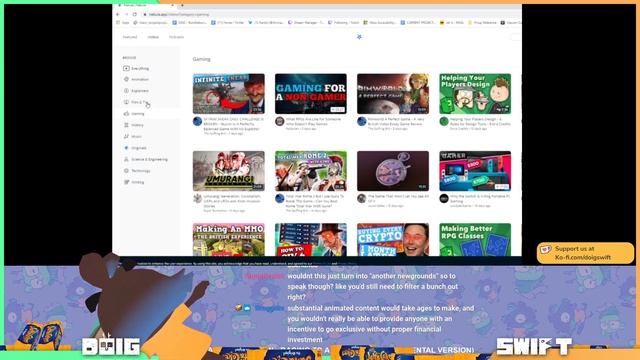The height and width of the screenshot is (360, 640).
Task: Open the Technology category in the sidebar
Action: (137, 171)
